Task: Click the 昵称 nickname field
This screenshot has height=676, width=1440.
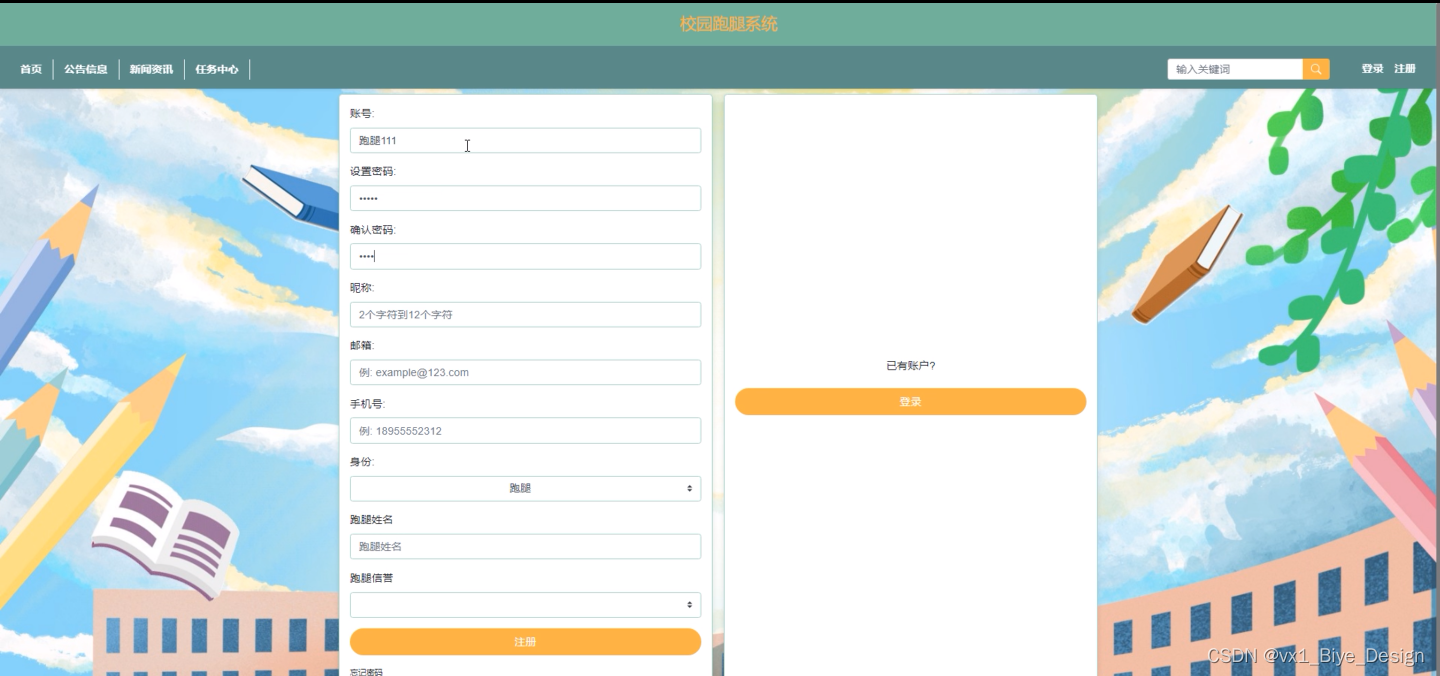Action: coord(525,314)
